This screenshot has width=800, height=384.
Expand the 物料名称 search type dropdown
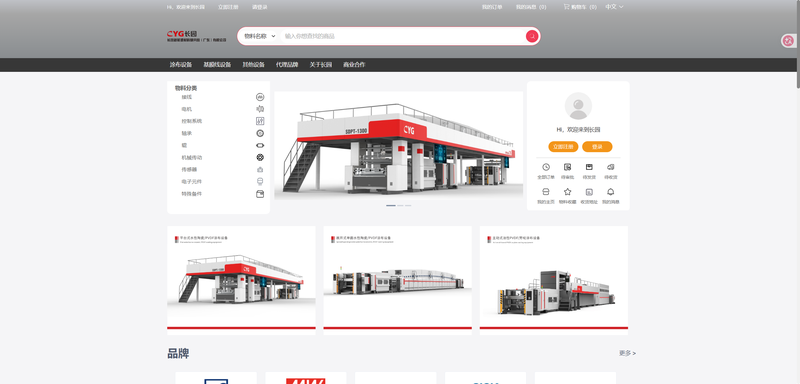[260, 36]
